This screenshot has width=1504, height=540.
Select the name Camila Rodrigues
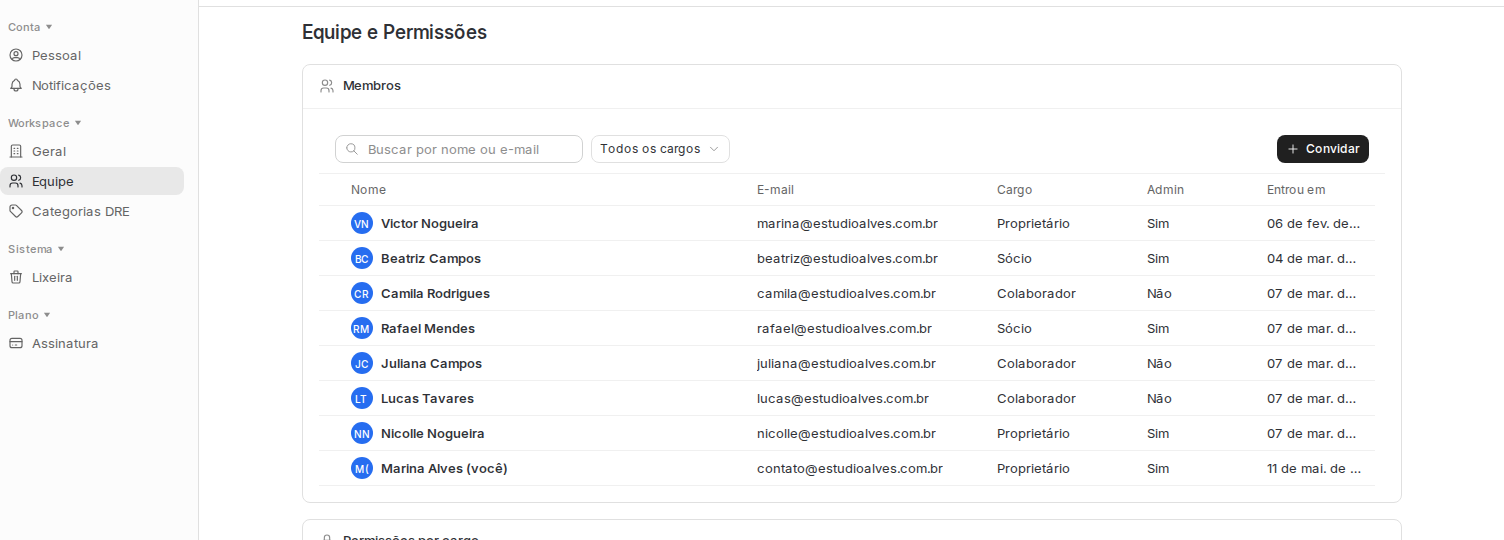[435, 293]
